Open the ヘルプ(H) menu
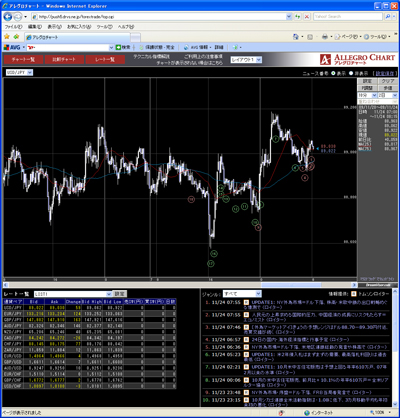 (x=126, y=27)
